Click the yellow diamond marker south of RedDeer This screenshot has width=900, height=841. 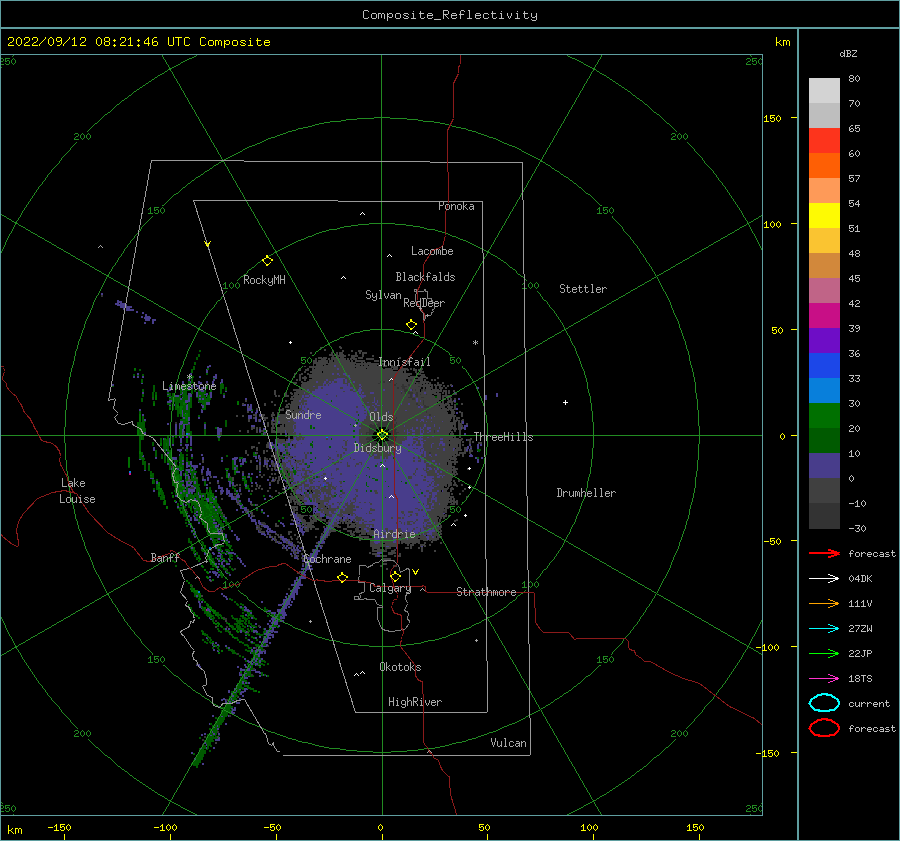[x=412, y=325]
